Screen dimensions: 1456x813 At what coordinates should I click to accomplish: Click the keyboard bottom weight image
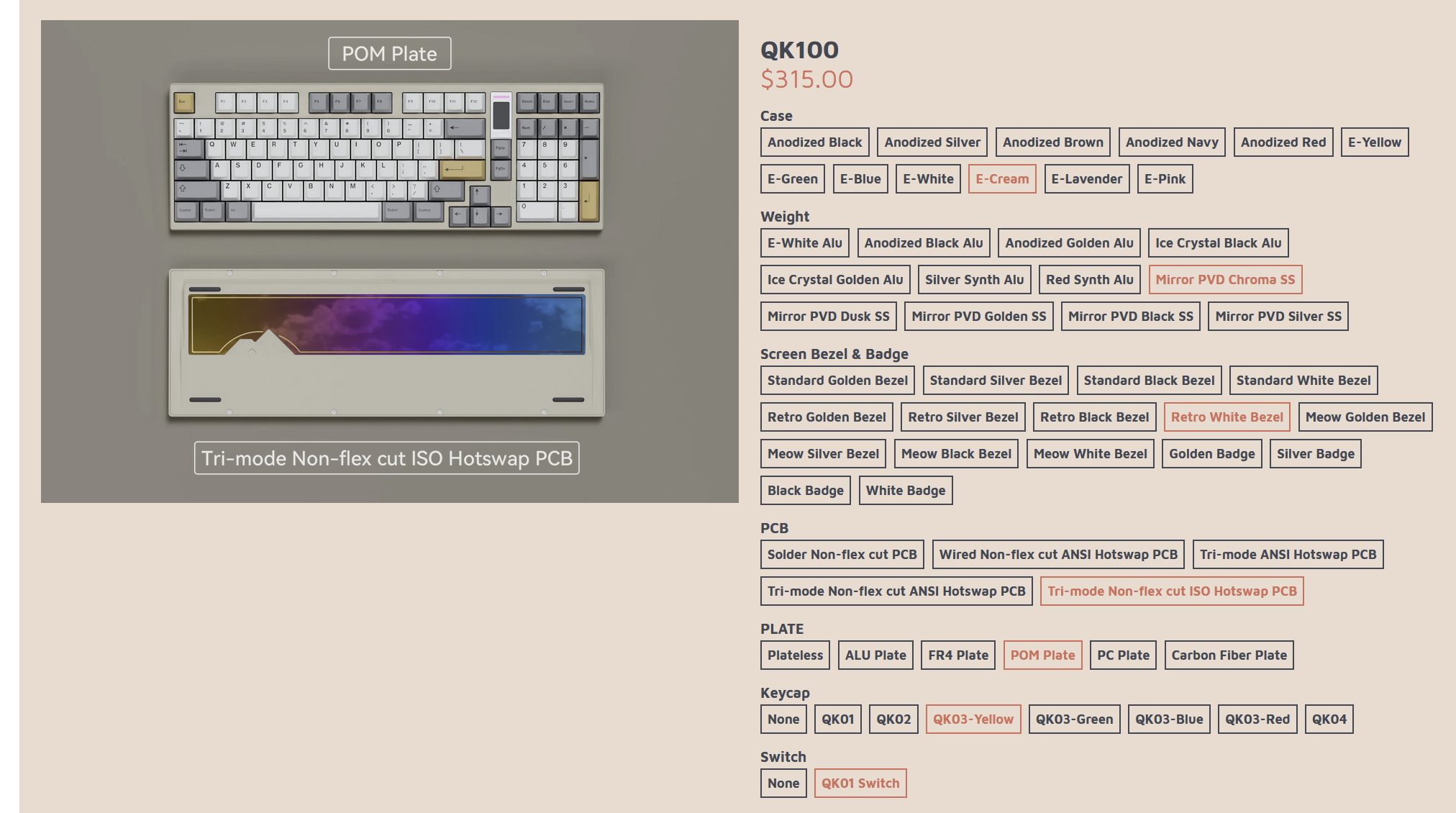pos(386,343)
